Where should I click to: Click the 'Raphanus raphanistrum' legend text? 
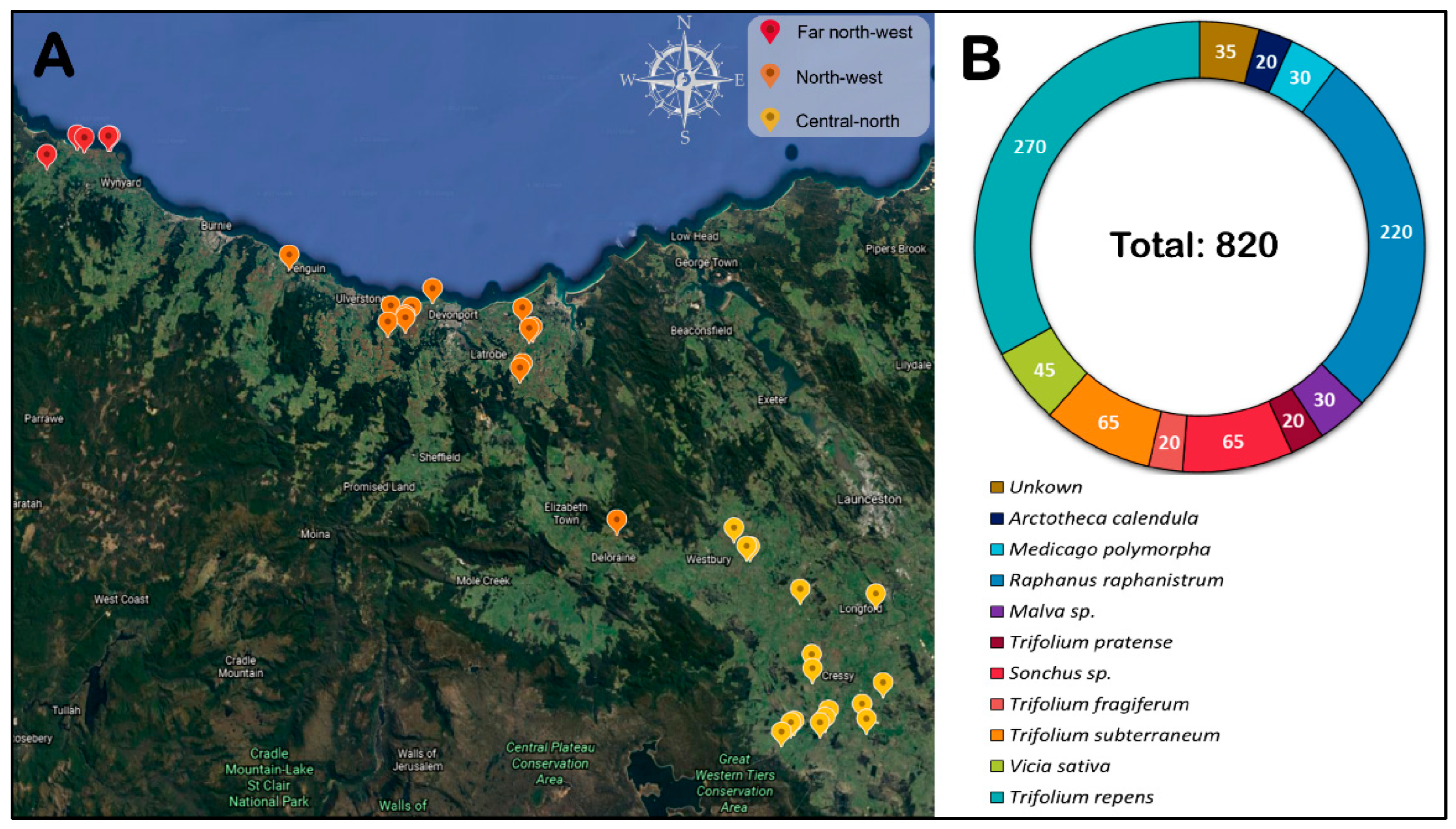[1116, 580]
